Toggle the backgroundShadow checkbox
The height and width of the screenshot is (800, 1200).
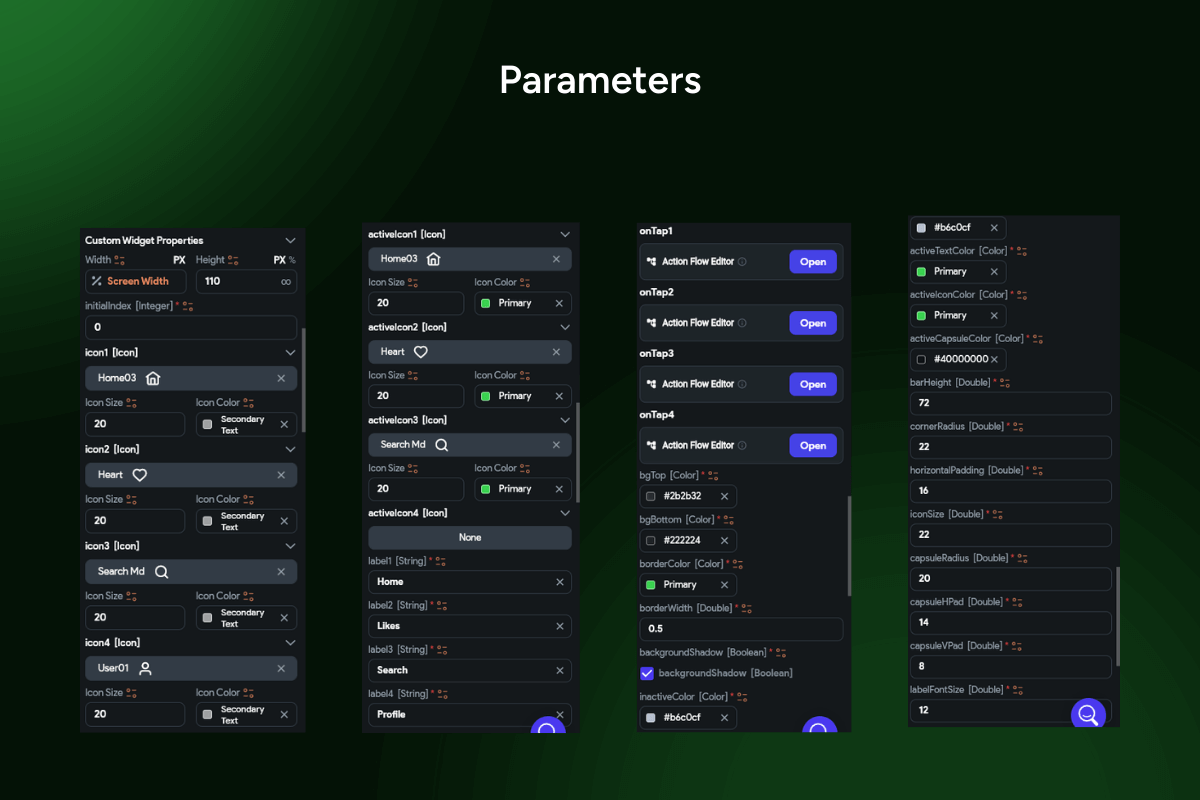click(647, 673)
